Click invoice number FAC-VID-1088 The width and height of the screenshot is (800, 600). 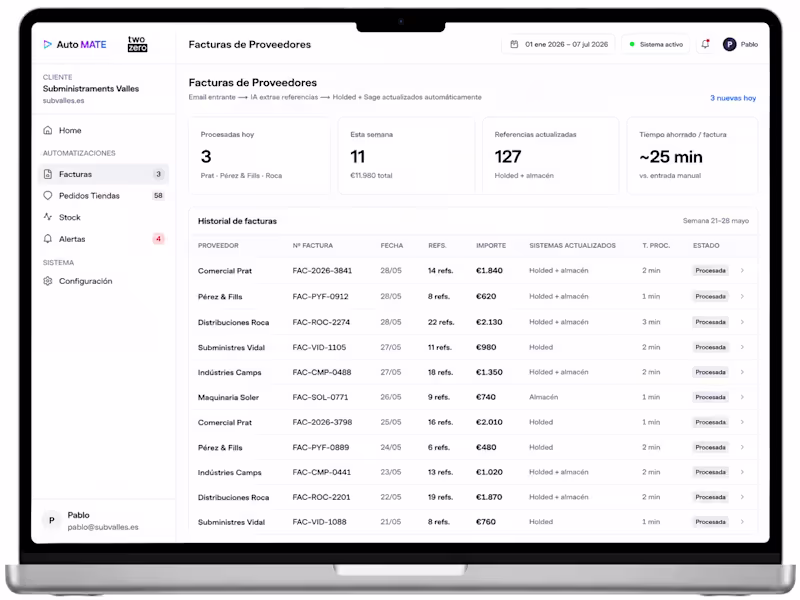coord(319,522)
